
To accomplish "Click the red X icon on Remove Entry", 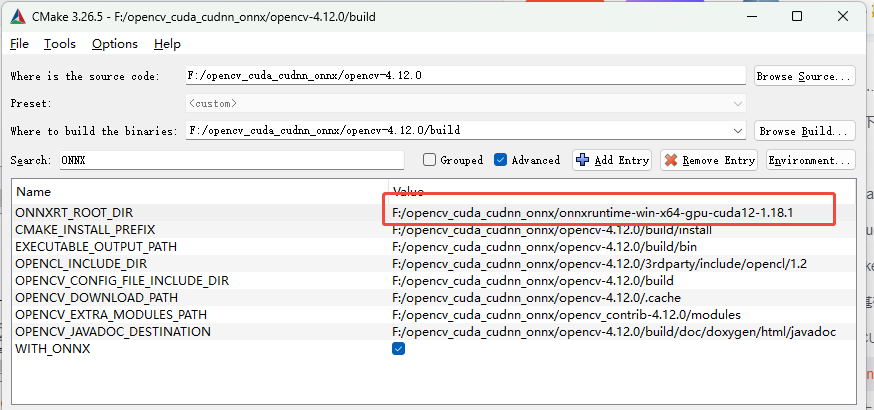I will pyautogui.click(x=671, y=160).
